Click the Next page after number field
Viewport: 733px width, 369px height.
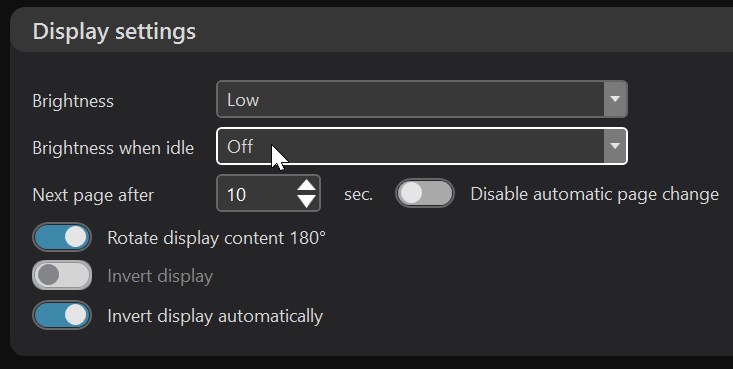[x=268, y=193]
